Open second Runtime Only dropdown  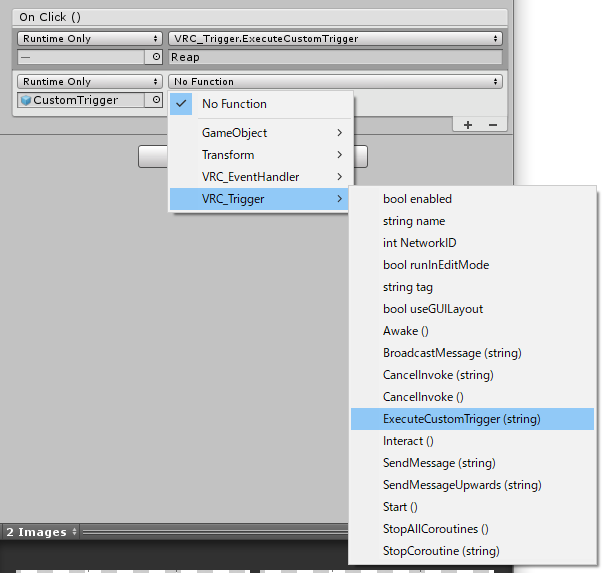pos(90,82)
